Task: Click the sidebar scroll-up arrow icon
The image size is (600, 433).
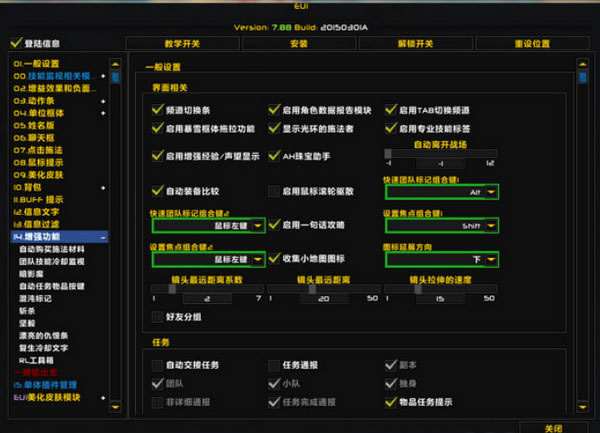Action: tap(115, 64)
